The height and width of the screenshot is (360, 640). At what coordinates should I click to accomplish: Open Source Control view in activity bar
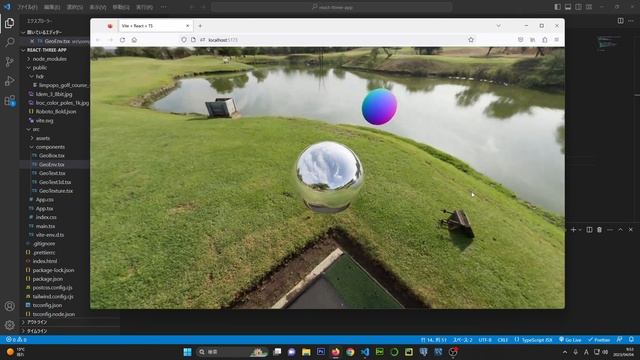click(x=9, y=62)
